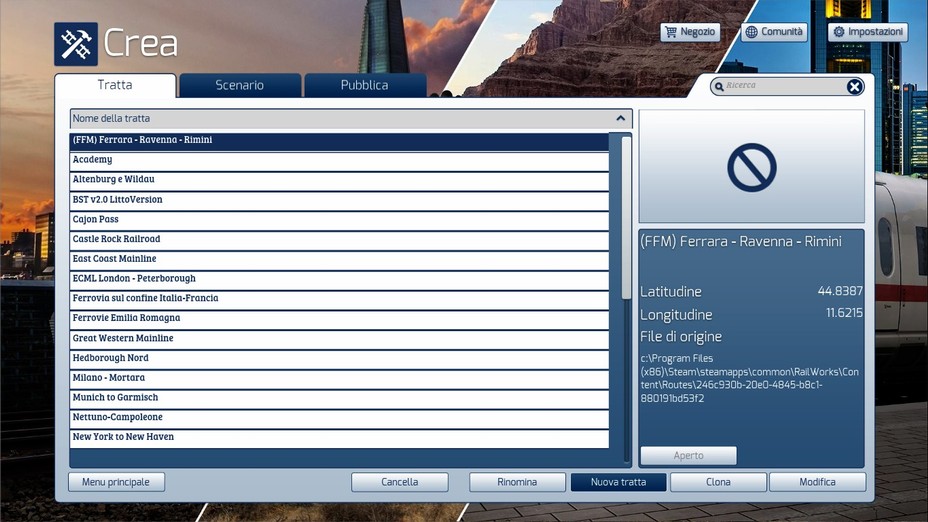Select Milano - Mortara route
The width and height of the screenshot is (928, 522).
[x=339, y=378]
